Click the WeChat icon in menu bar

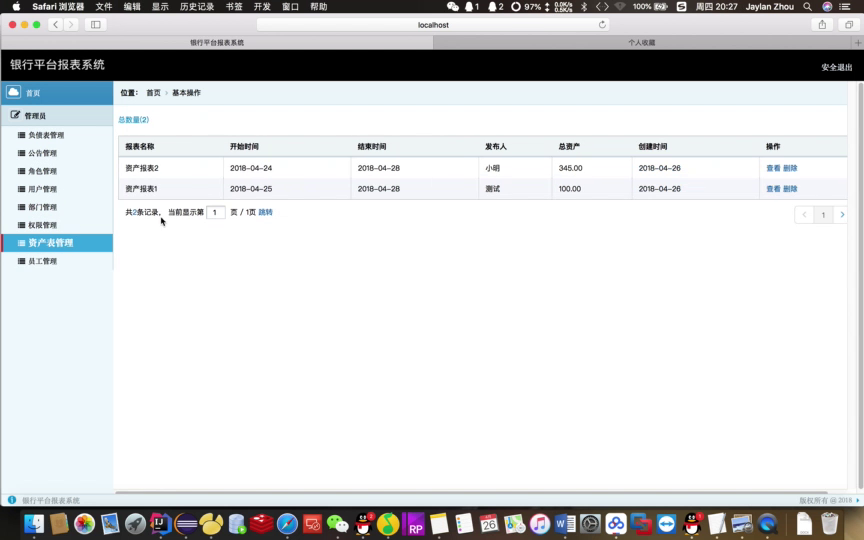pos(452,7)
